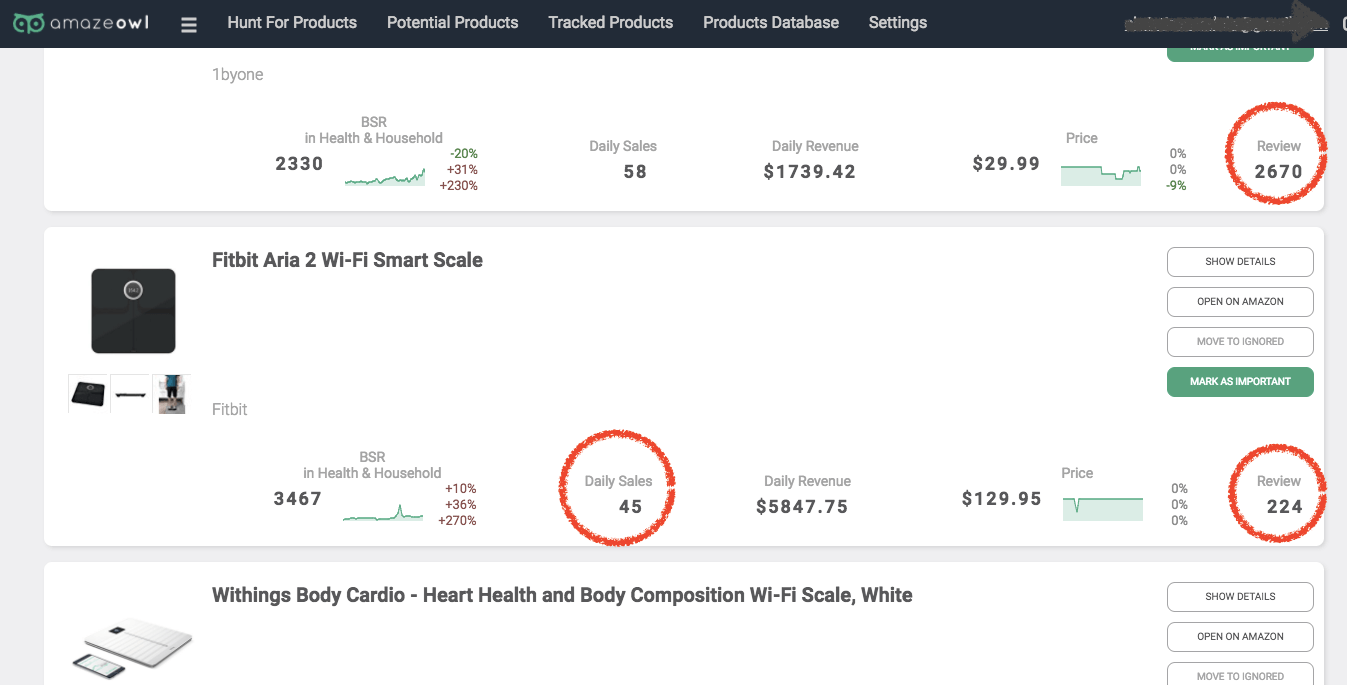Screen dimensions: 1347x685
Task: Click Daily Sales value 45
Action: (x=631, y=507)
